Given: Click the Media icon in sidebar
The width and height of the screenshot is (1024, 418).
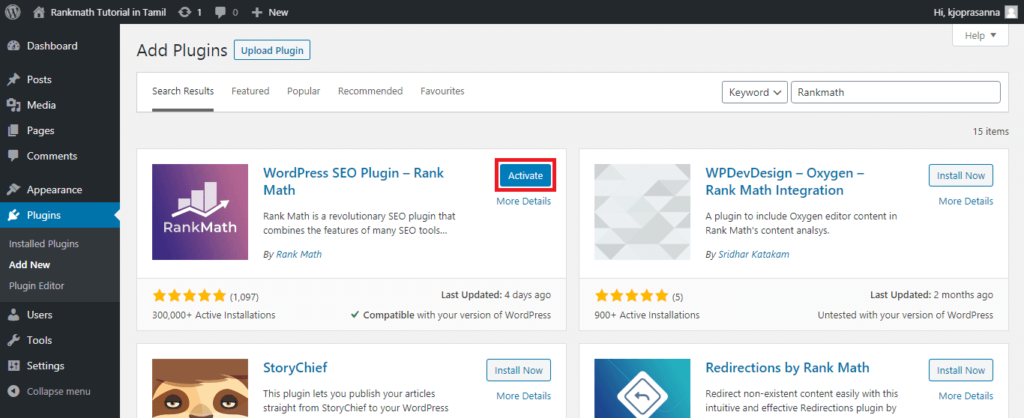Looking at the screenshot, I should click(13, 105).
